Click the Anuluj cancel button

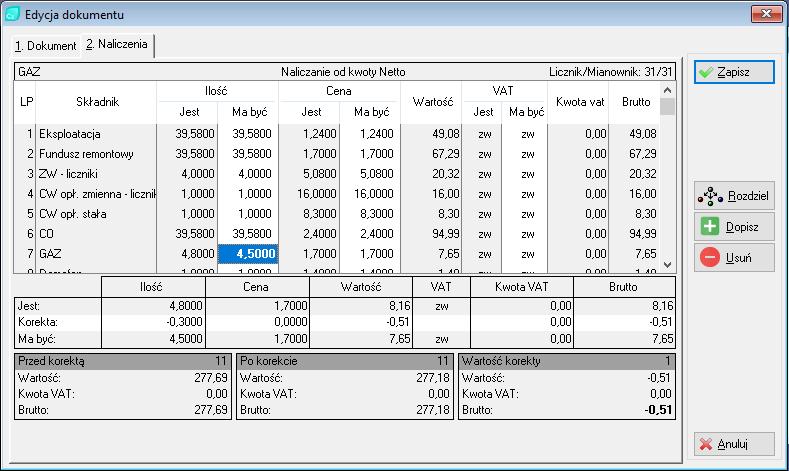point(734,444)
